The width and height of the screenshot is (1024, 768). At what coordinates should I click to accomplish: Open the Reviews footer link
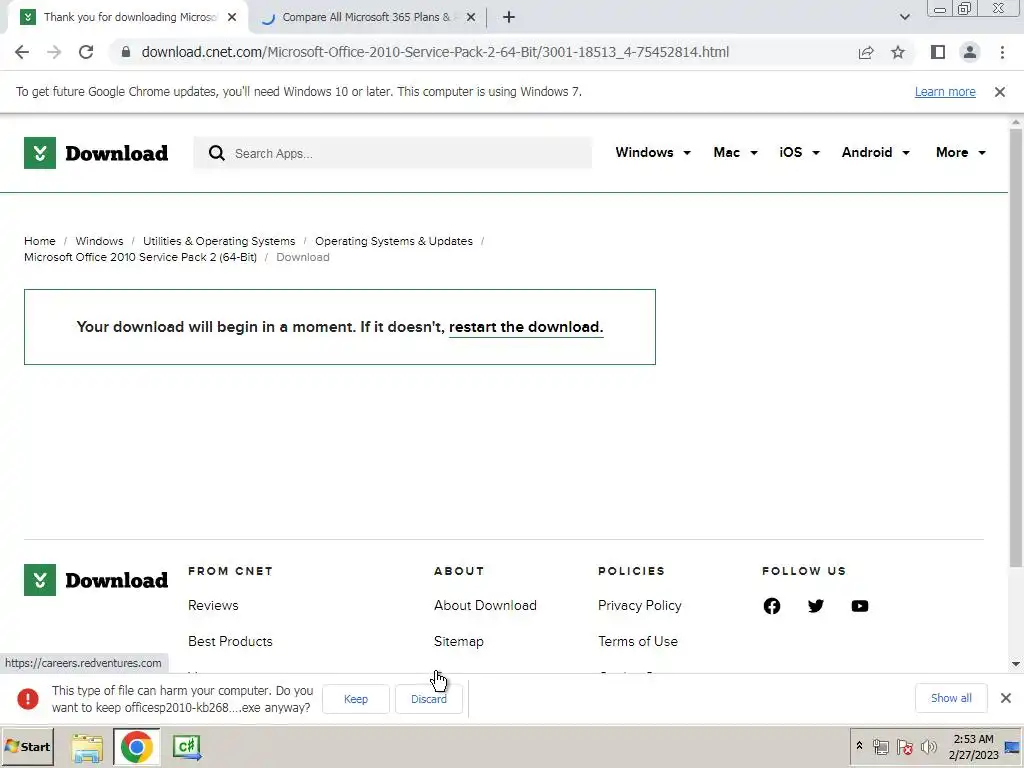[213, 605]
